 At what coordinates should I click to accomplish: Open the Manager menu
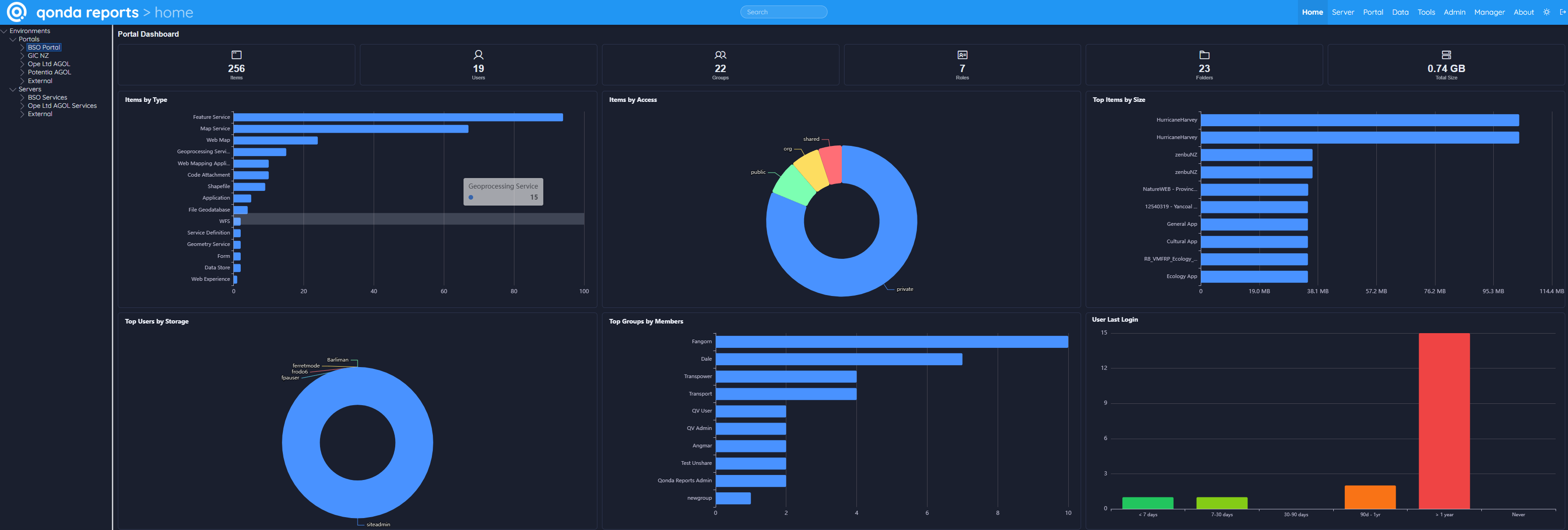point(1489,12)
